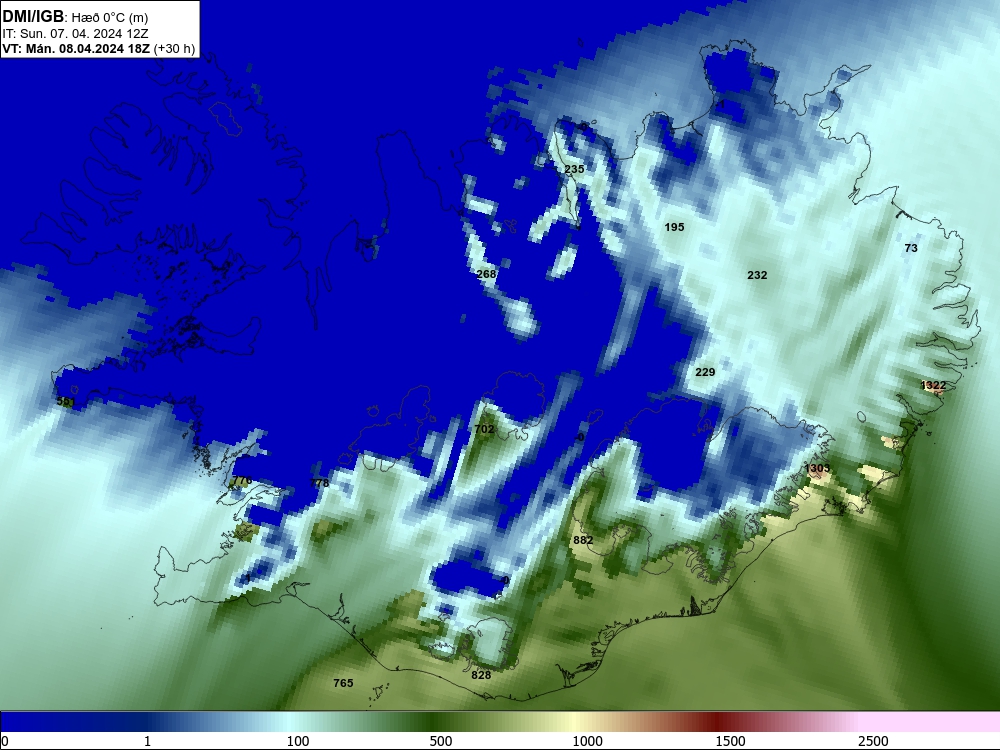Click the 1 label on the color scale

[x=147, y=741]
